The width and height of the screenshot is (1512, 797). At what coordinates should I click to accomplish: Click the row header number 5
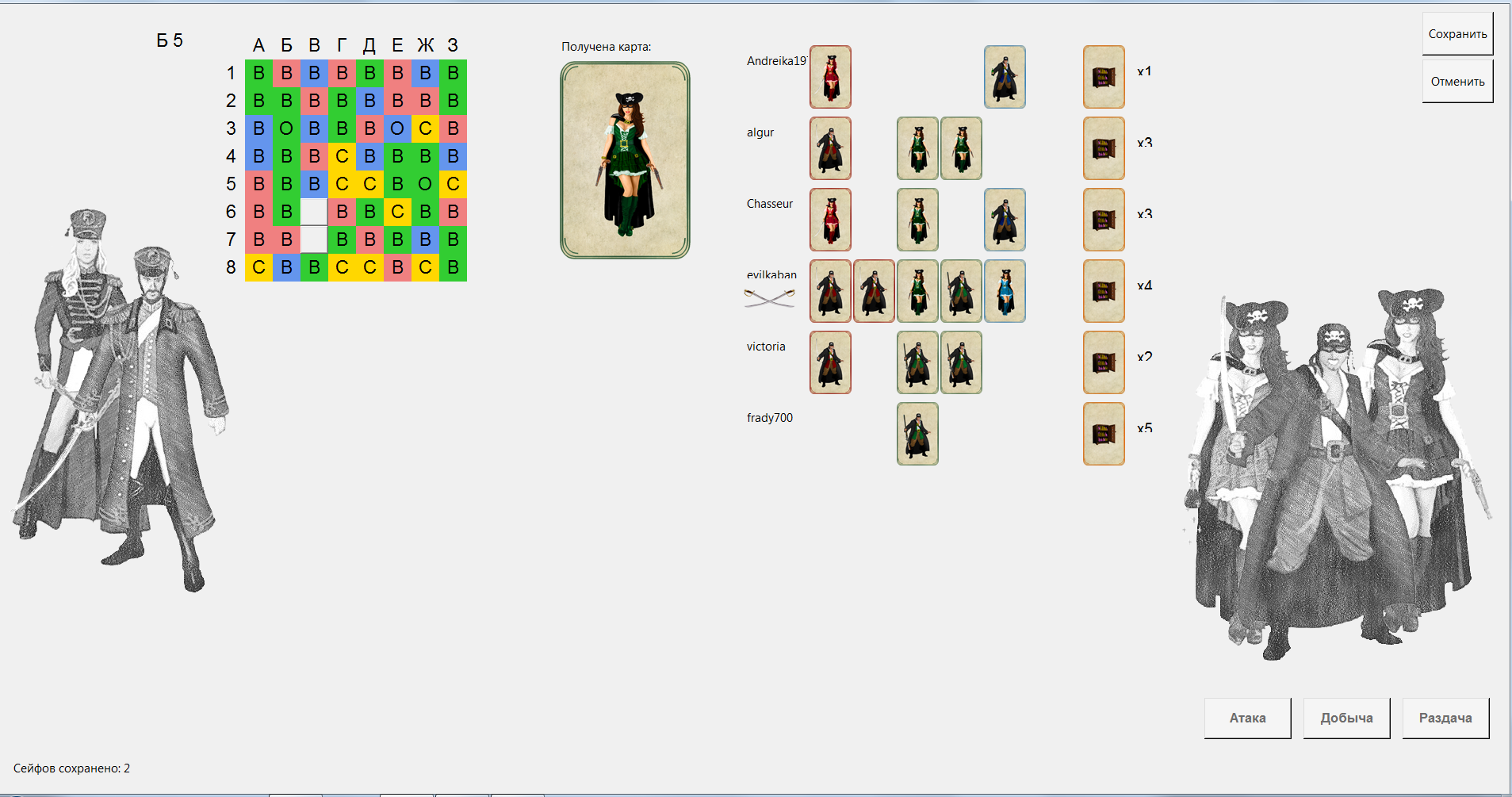pyautogui.click(x=231, y=184)
